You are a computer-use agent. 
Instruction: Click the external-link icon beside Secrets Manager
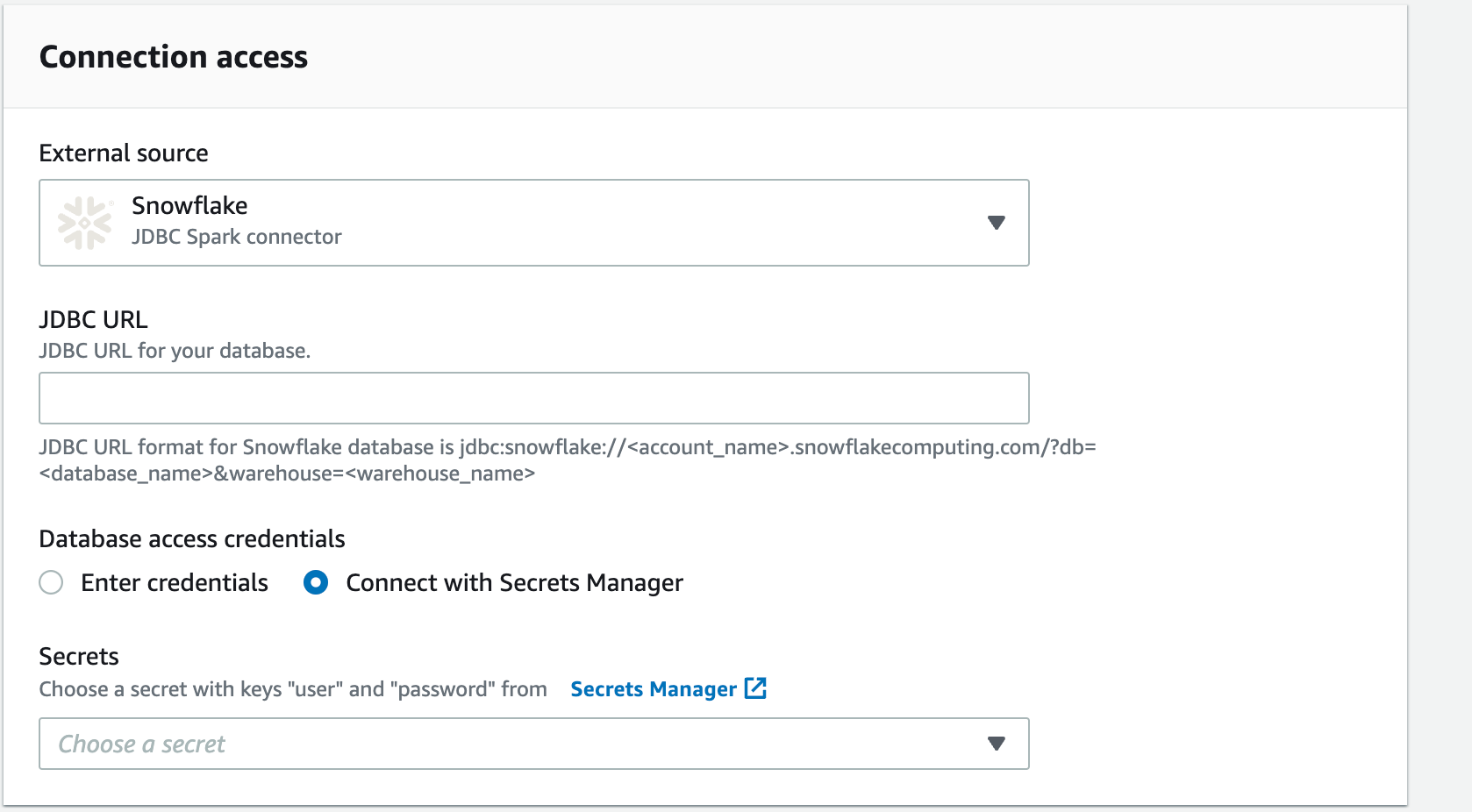[x=755, y=688]
